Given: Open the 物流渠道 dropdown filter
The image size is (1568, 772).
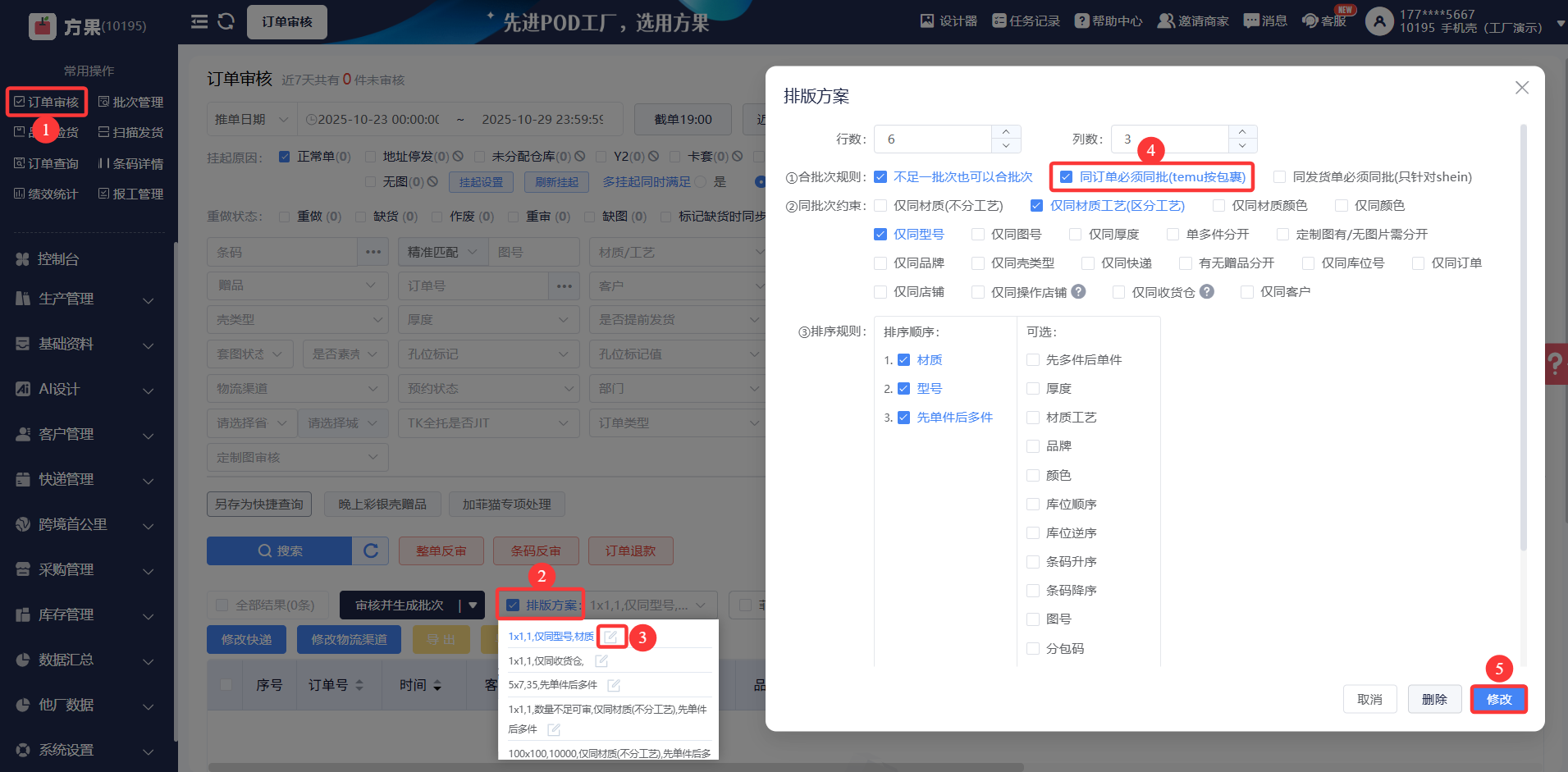Looking at the screenshot, I should pos(297,389).
